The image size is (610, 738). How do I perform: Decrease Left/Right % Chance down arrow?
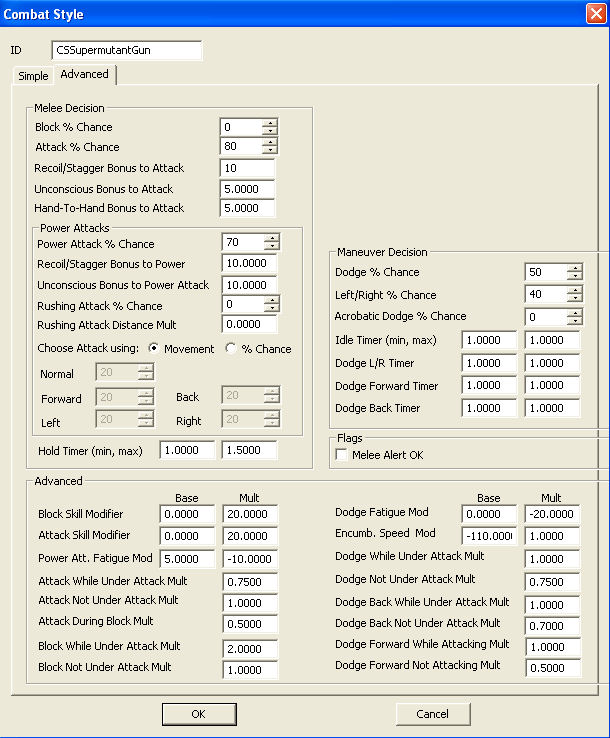point(575,298)
